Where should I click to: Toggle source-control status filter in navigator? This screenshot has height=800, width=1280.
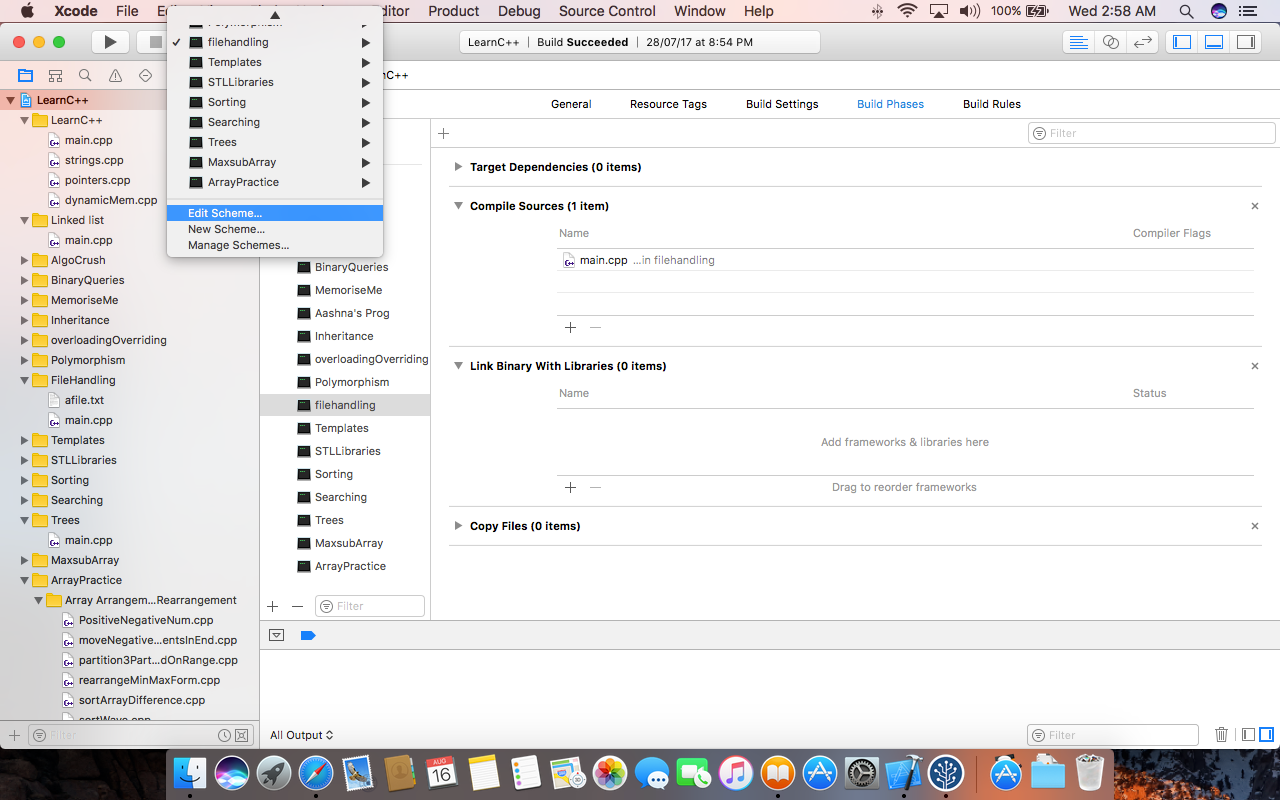(x=242, y=735)
